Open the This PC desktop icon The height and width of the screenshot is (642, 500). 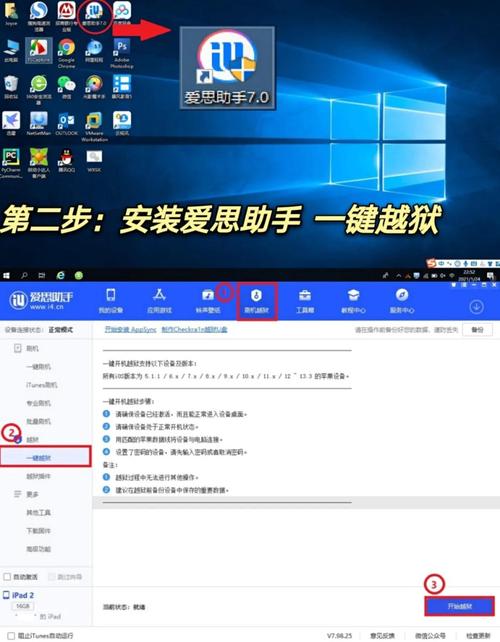pos(11,50)
